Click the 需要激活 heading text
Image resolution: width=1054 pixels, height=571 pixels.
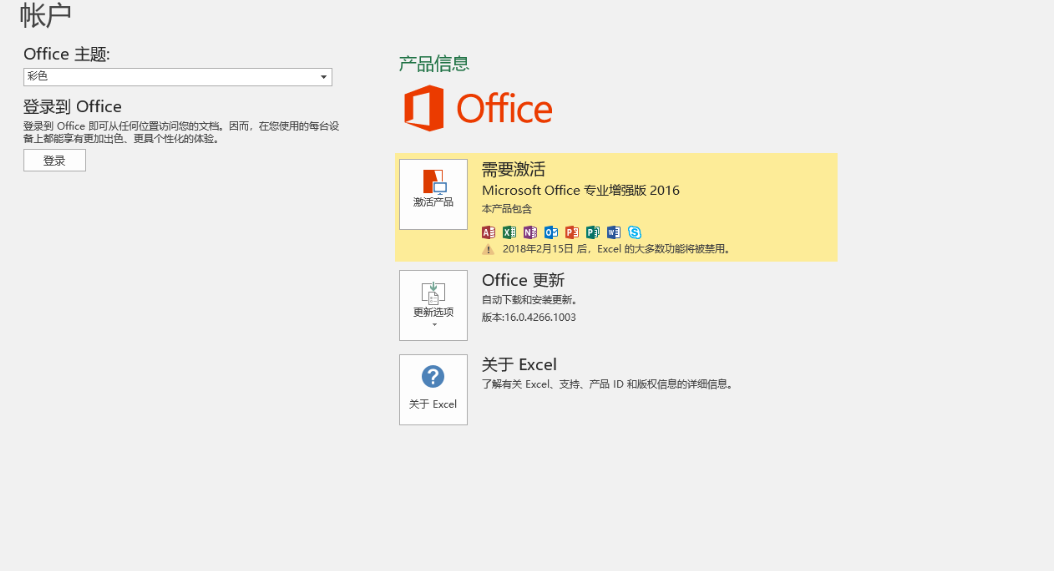click(513, 169)
